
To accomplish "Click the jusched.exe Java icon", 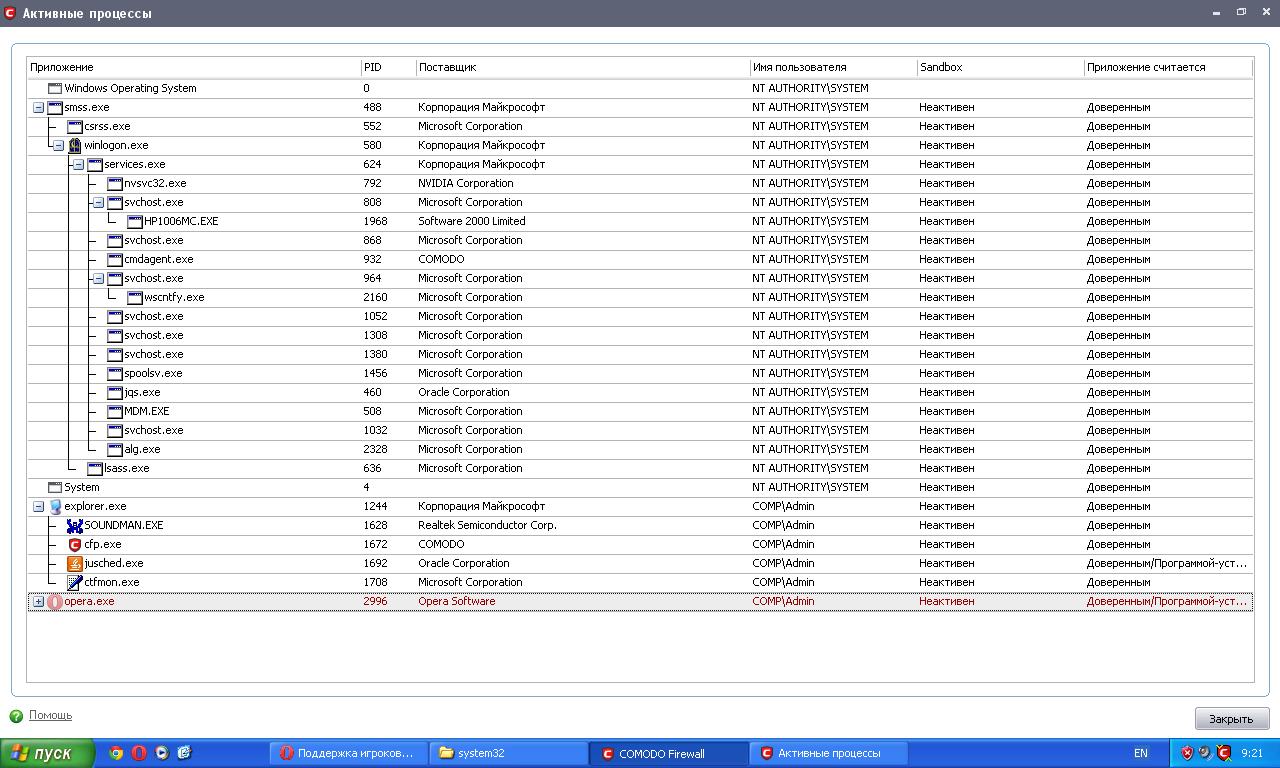I will click(x=74, y=563).
